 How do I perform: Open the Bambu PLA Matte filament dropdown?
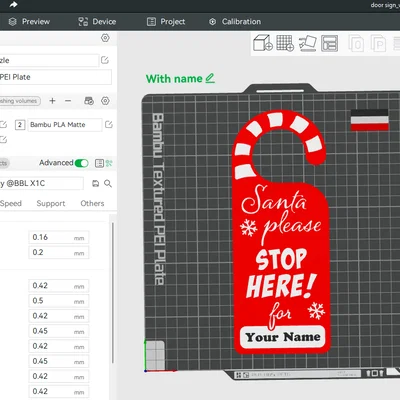(x=65, y=125)
